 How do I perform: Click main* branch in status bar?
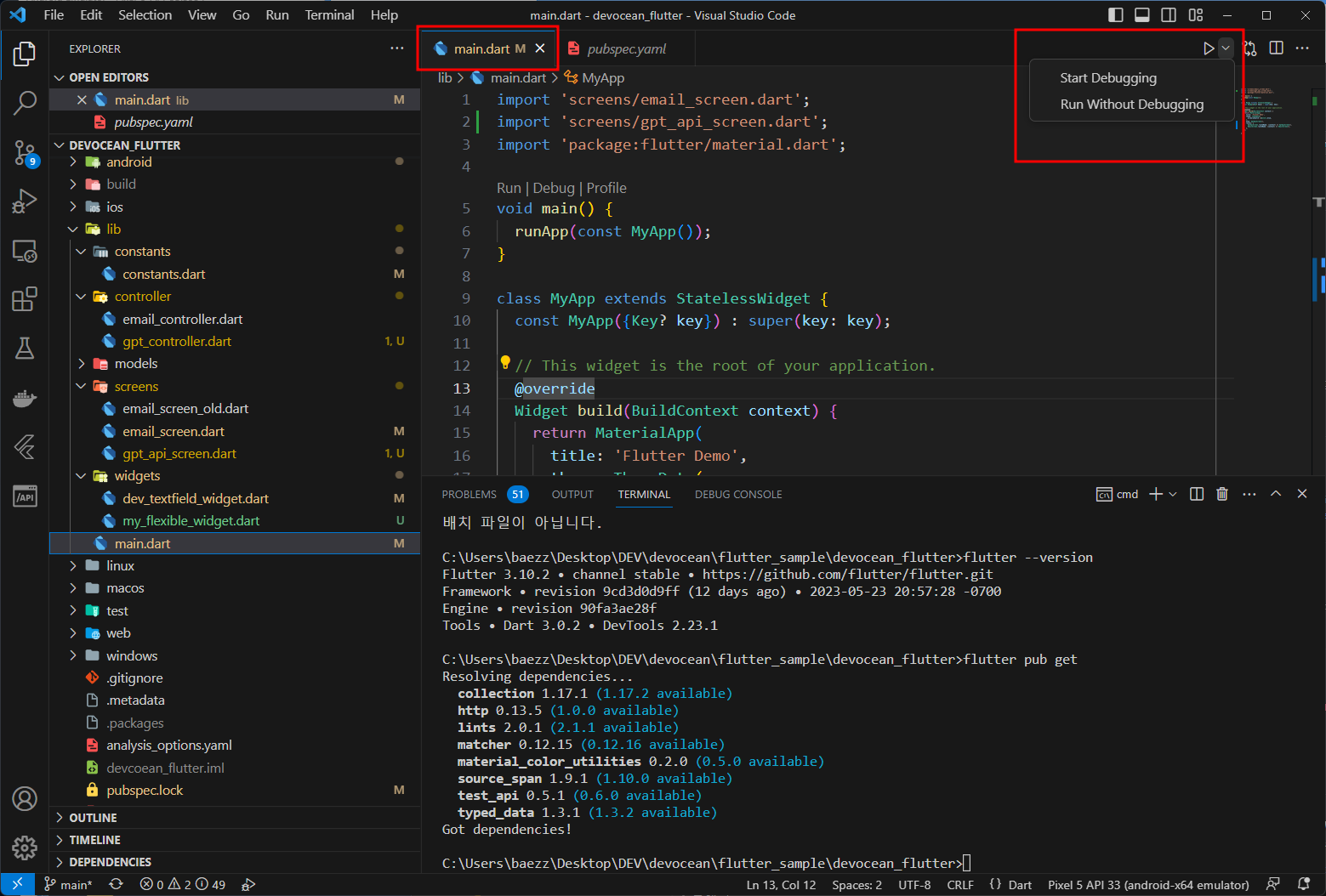pos(68,885)
